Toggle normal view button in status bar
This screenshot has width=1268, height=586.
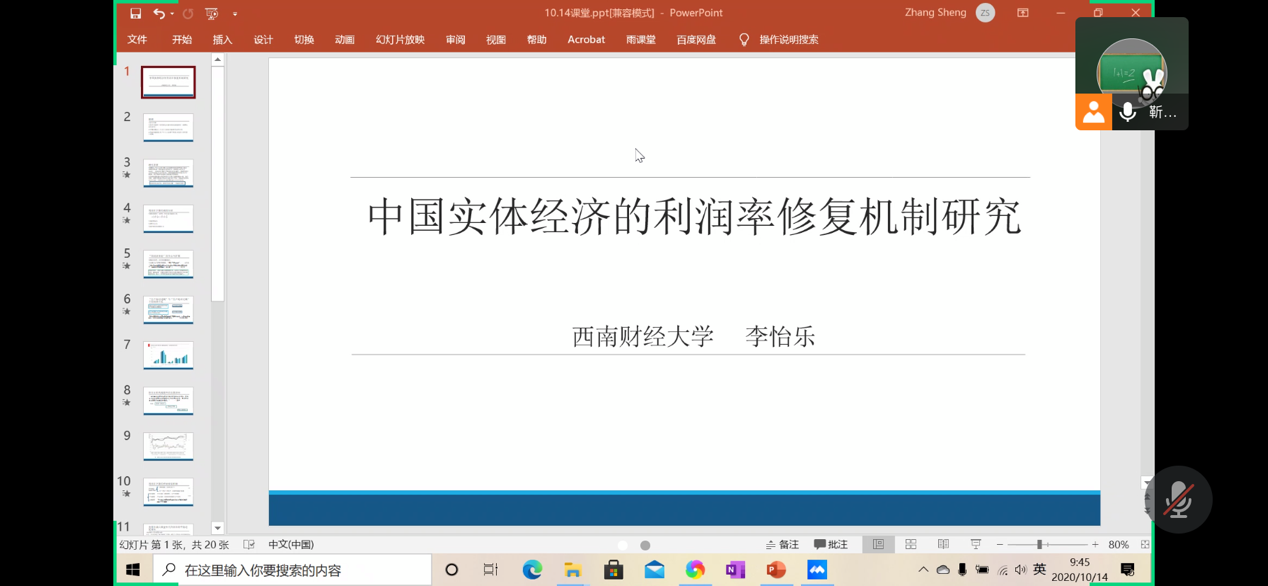[x=878, y=545]
